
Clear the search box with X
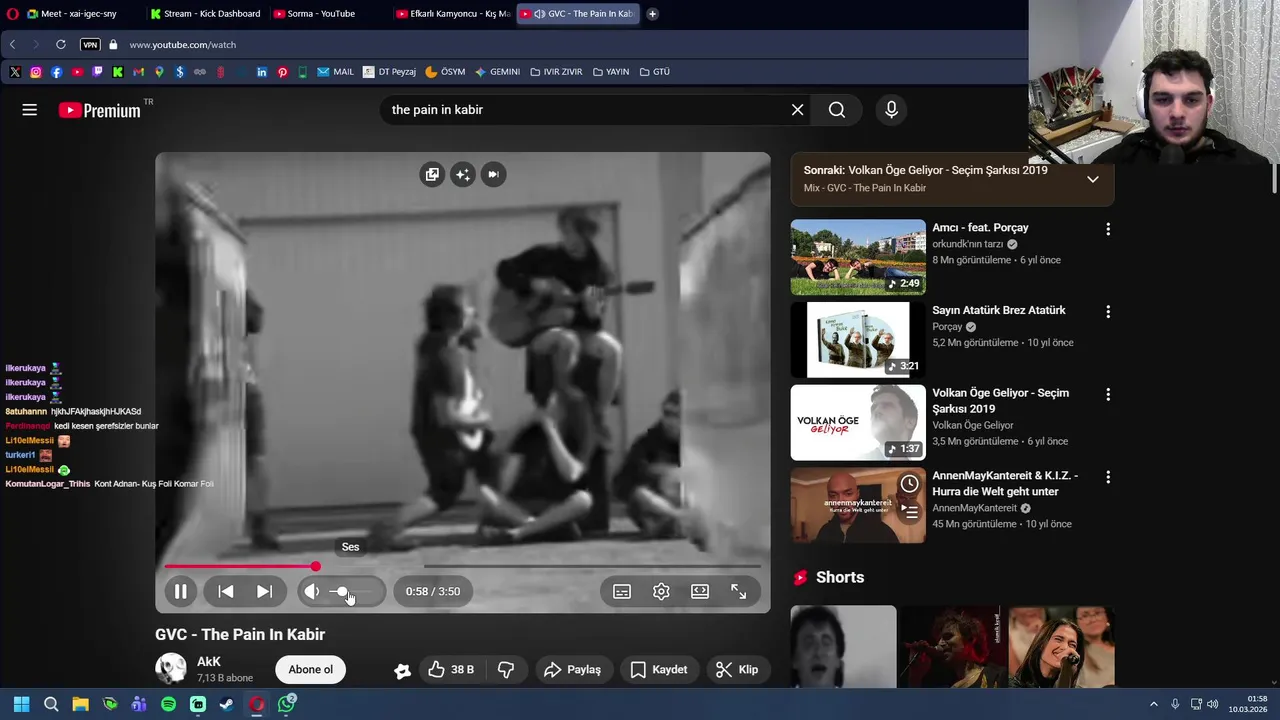[797, 110]
